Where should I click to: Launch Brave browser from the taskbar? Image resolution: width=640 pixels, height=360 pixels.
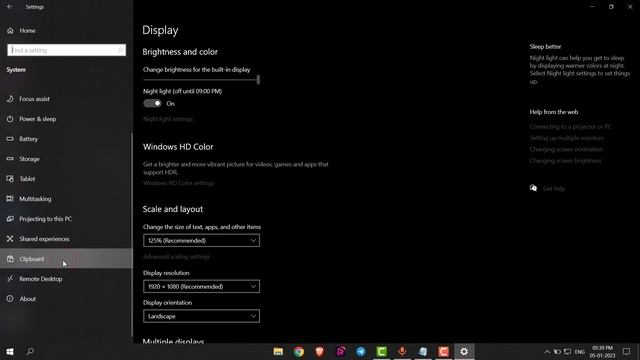[320, 351]
